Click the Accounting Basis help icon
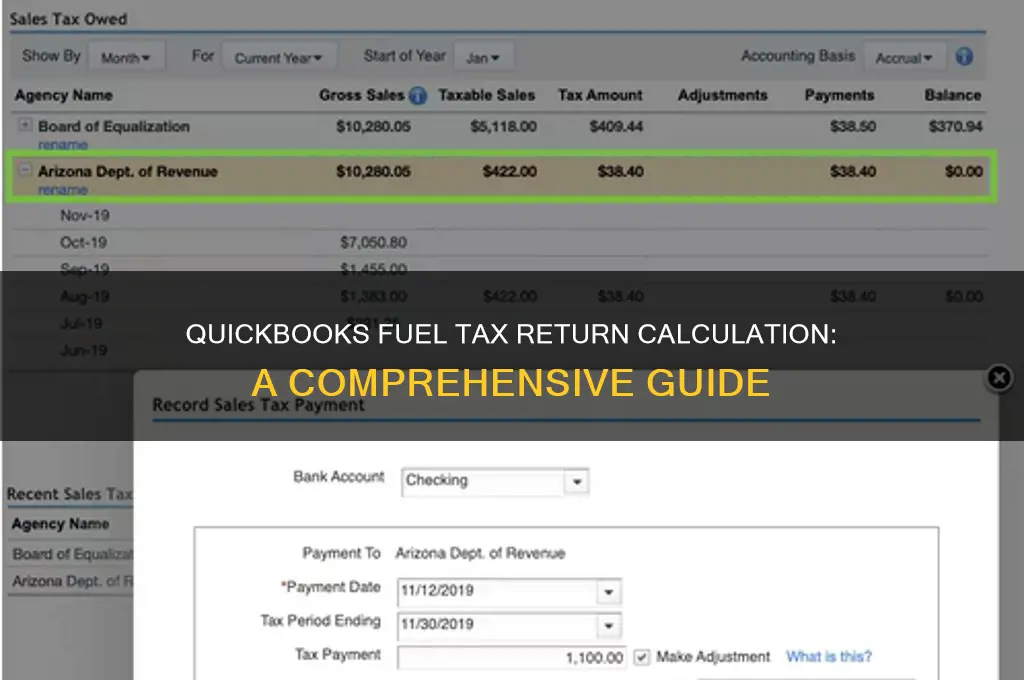1024x680 pixels. coord(964,57)
